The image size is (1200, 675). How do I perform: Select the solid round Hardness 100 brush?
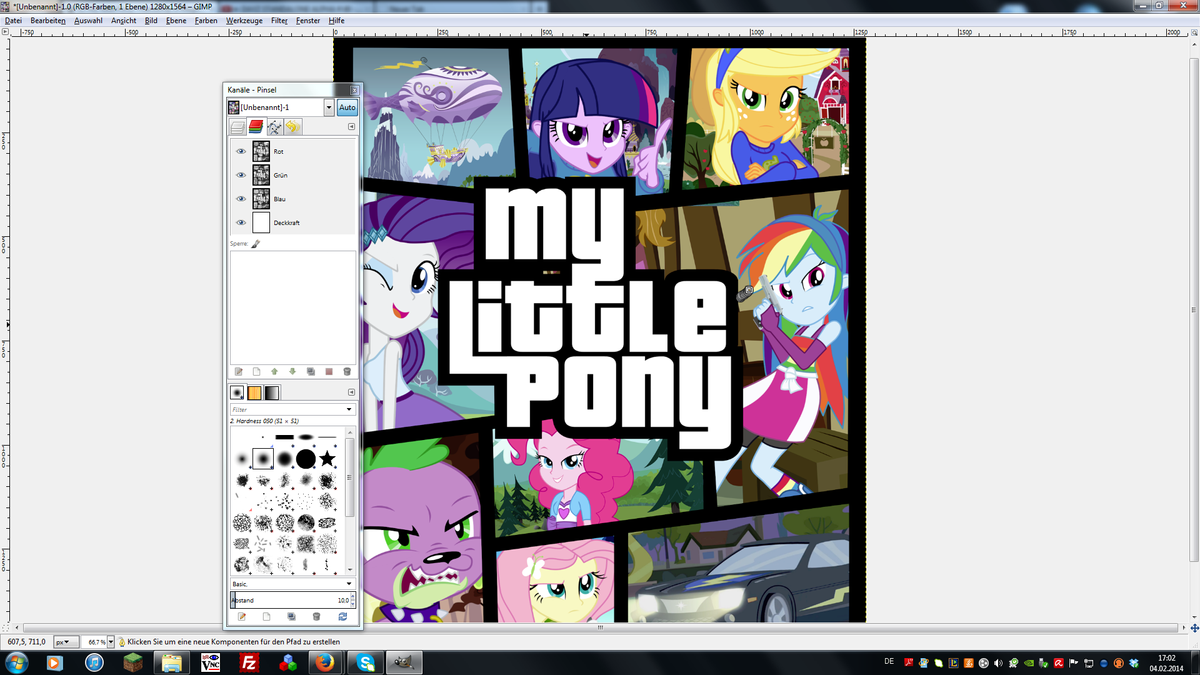pos(306,459)
